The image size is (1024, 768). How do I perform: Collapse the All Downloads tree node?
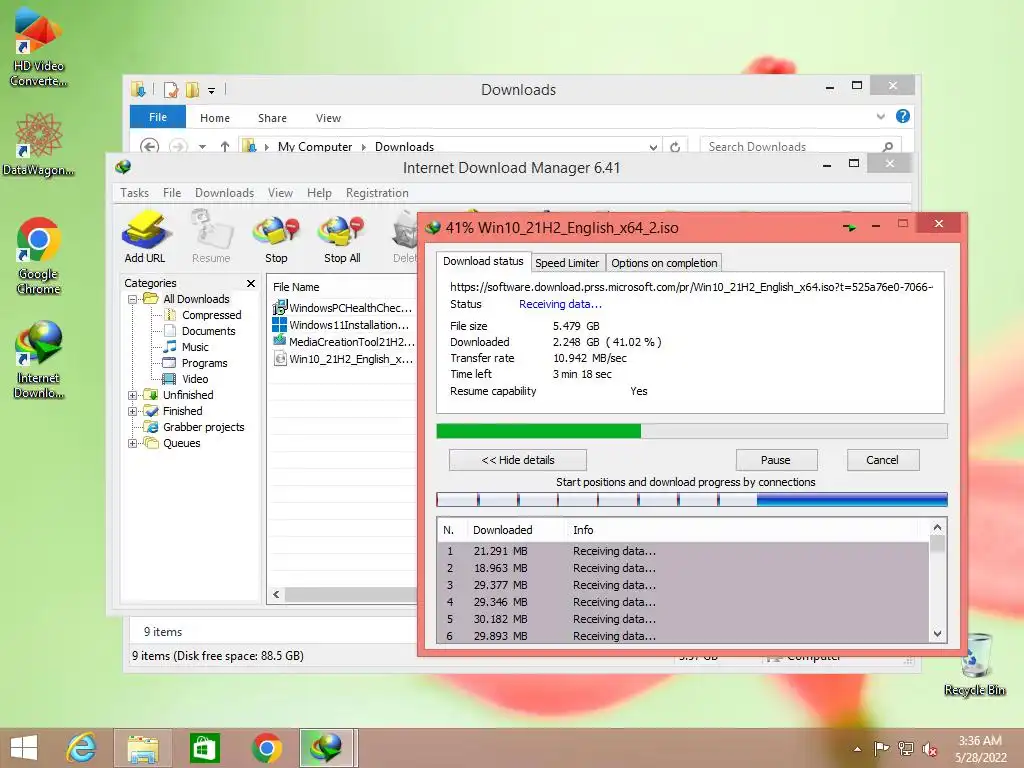coord(133,299)
